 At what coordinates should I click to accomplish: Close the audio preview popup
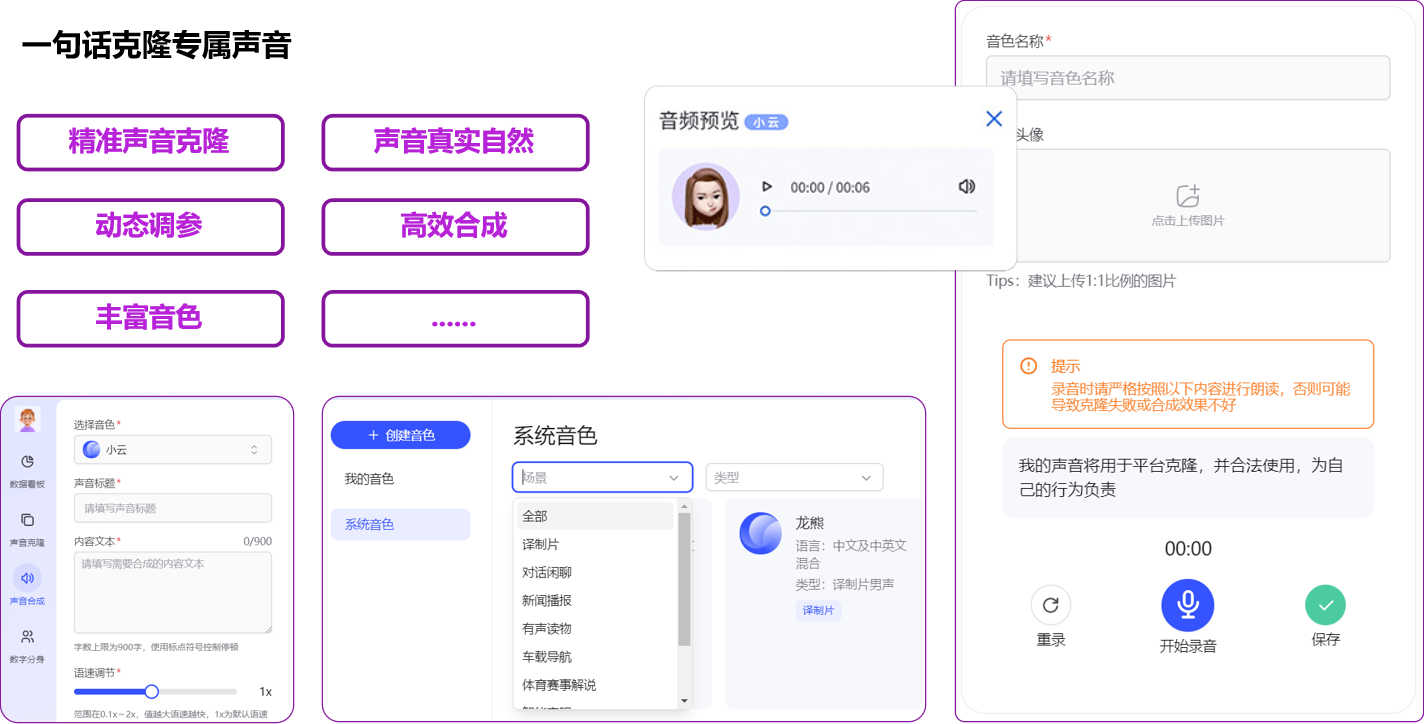pyautogui.click(x=993, y=119)
